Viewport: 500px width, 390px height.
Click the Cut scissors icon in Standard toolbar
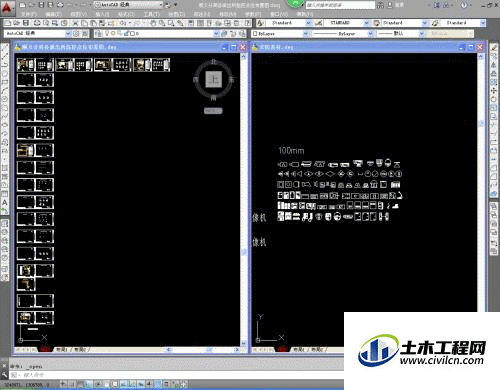[76, 23]
